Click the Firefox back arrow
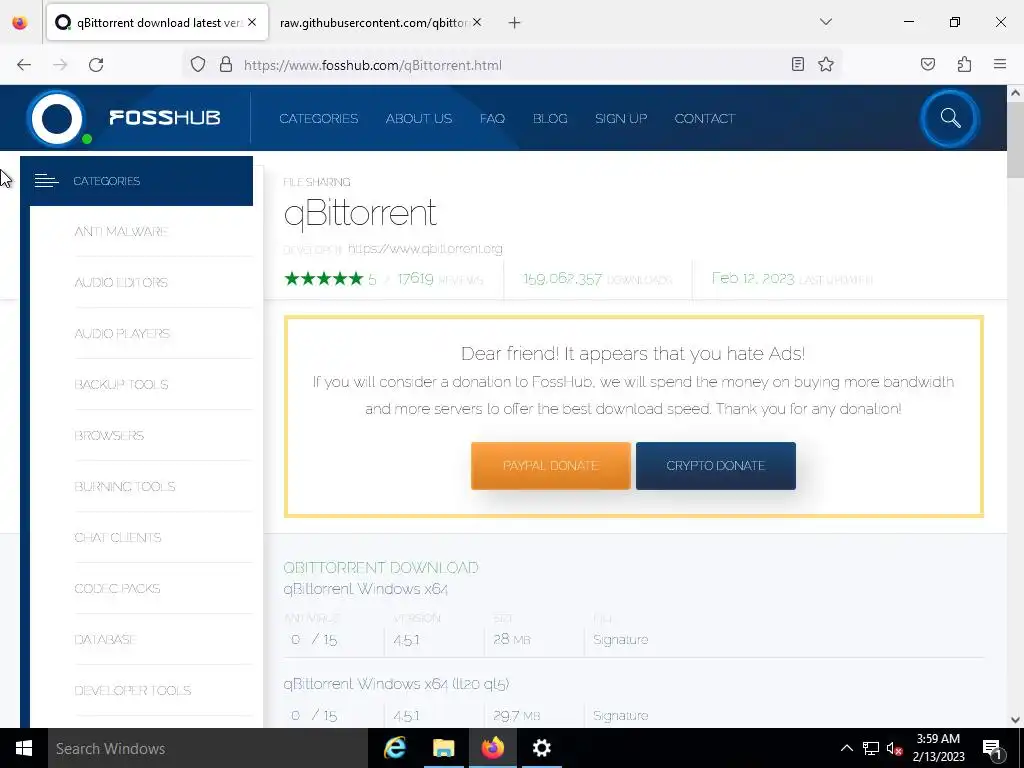 point(24,65)
